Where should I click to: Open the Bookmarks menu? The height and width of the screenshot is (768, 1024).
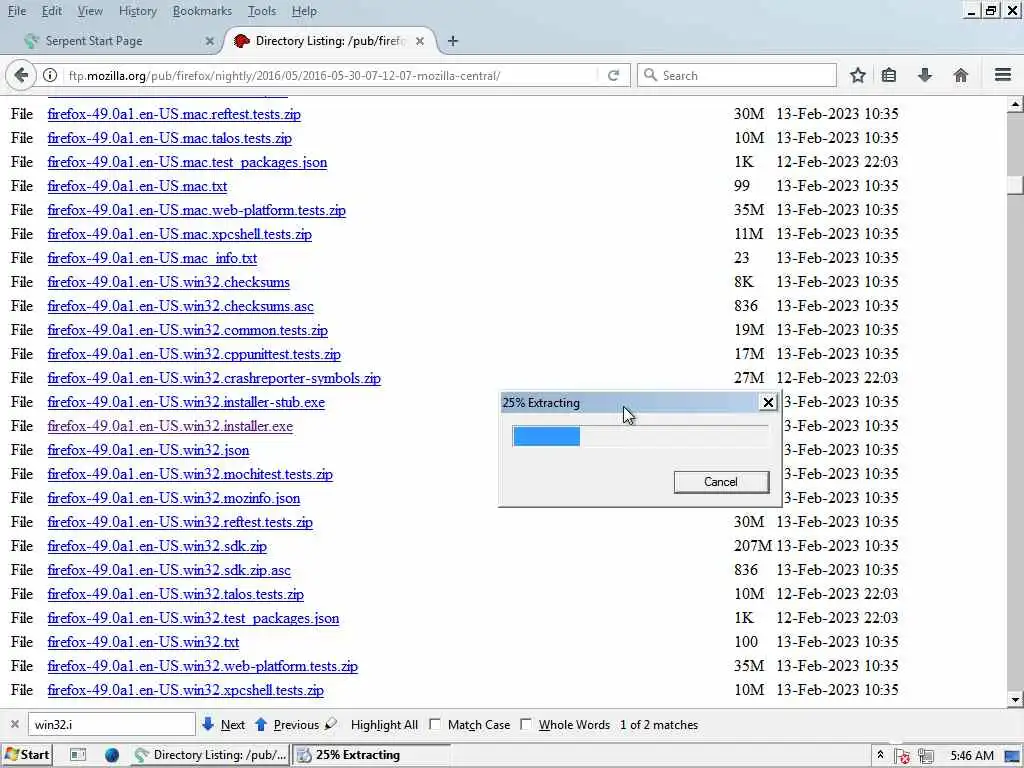tap(202, 11)
